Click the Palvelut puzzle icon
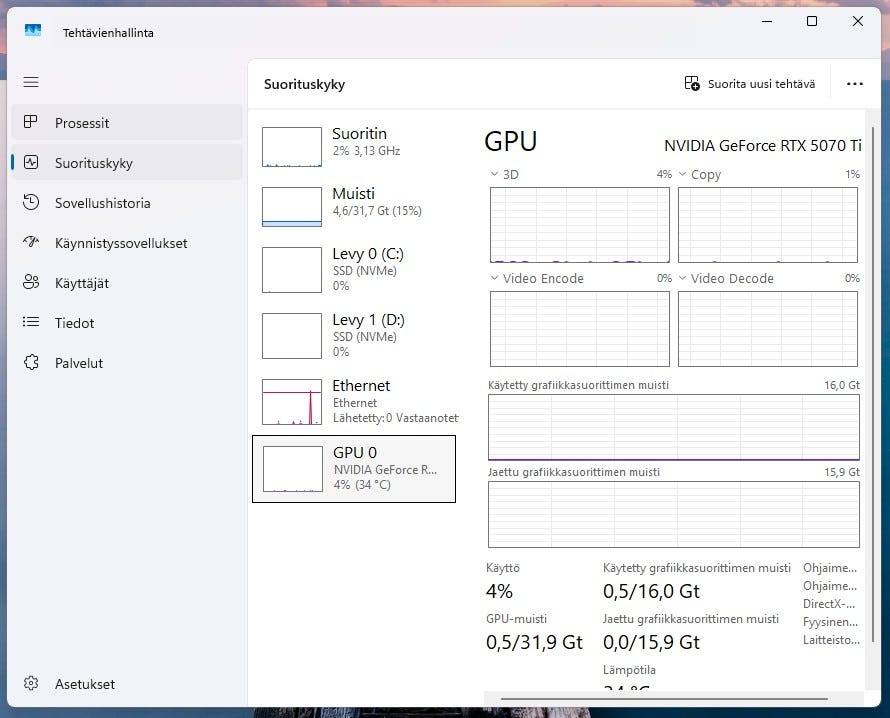This screenshot has height=718, width=890. (31, 362)
